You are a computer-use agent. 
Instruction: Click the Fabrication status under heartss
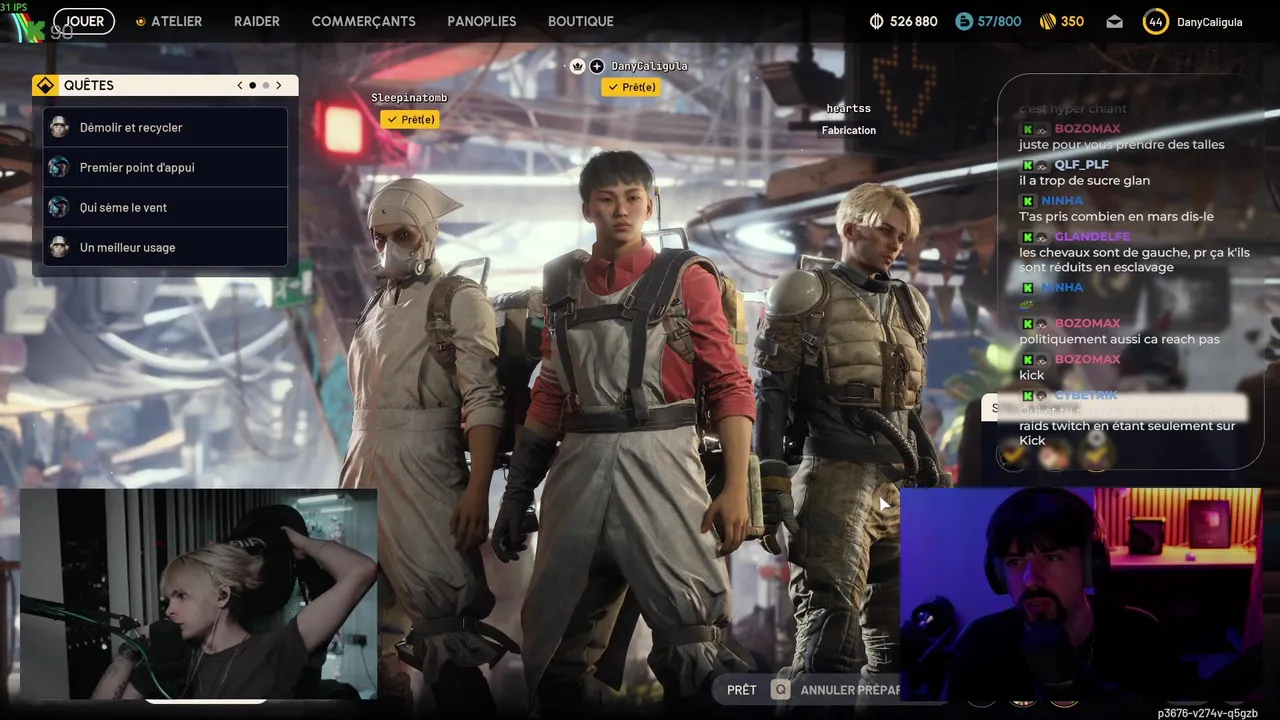pos(849,130)
